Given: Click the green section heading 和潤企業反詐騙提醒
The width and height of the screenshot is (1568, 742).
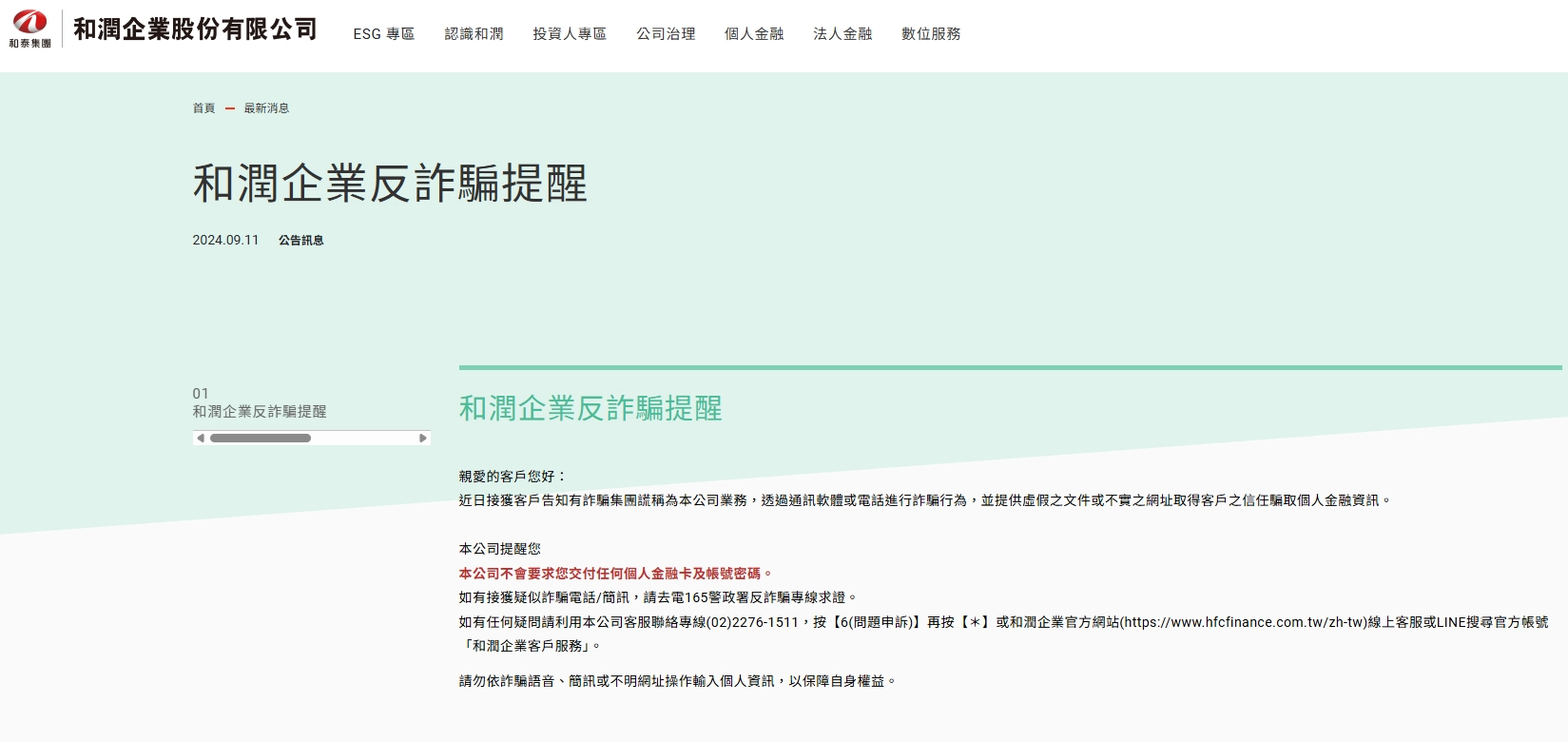Looking at the screenshot, I should tap(590, 409).
